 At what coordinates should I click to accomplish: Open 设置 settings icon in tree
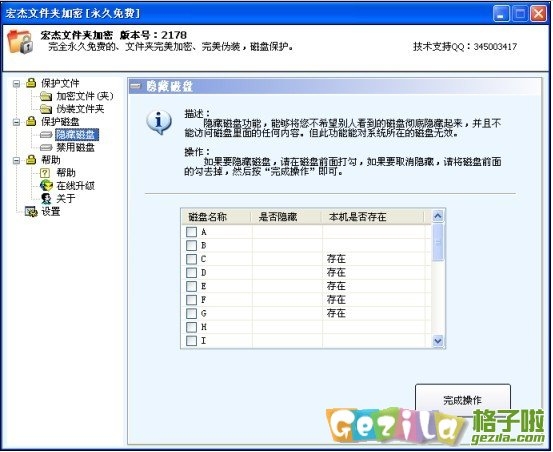pos(31,212)
